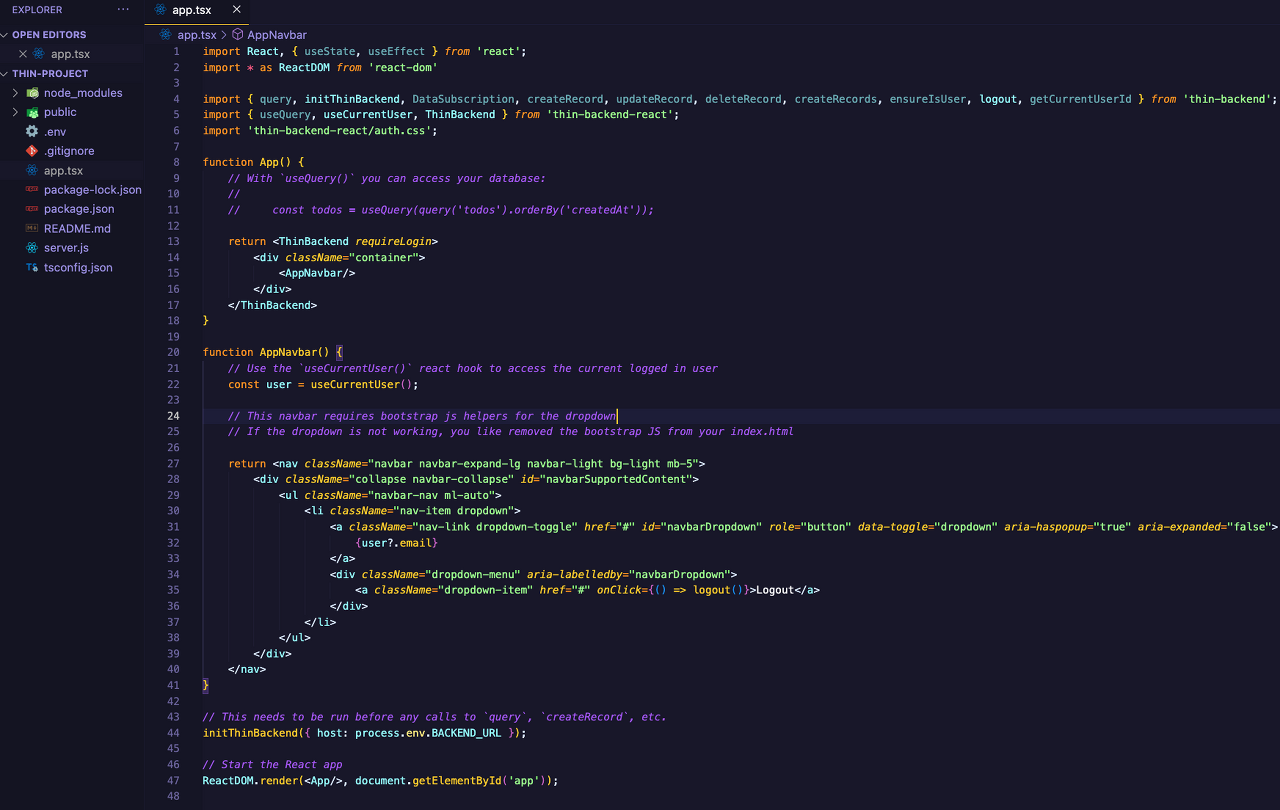The width and height of the screenshot is (1280, 810).
Task: Click '// Start the React app' comment
Action: 272,765
